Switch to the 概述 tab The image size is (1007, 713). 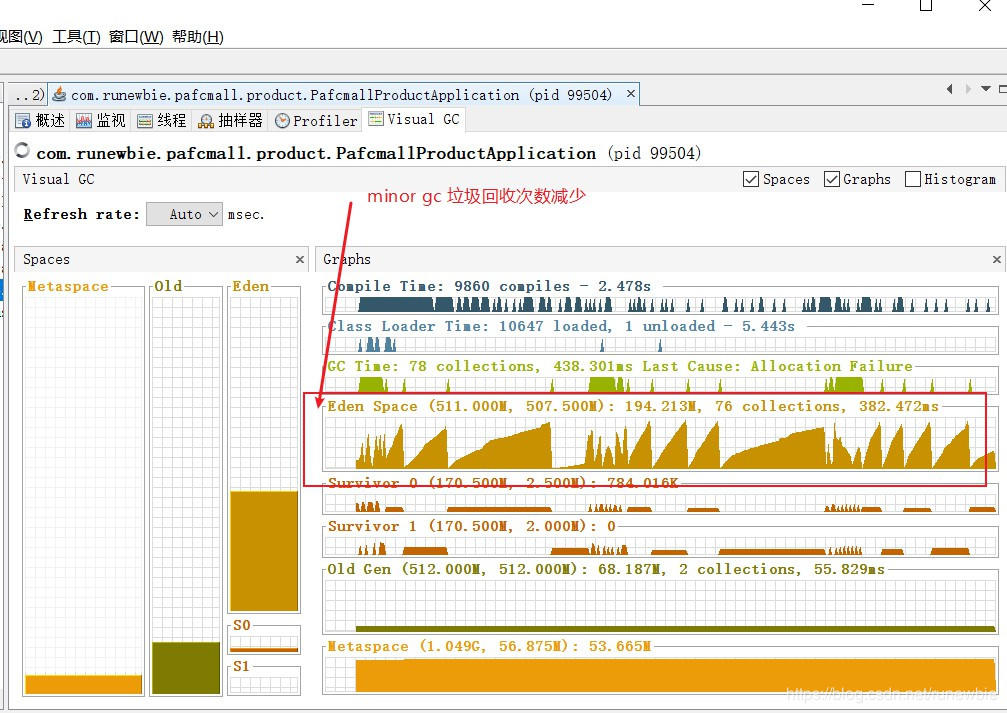coord(40,120)
